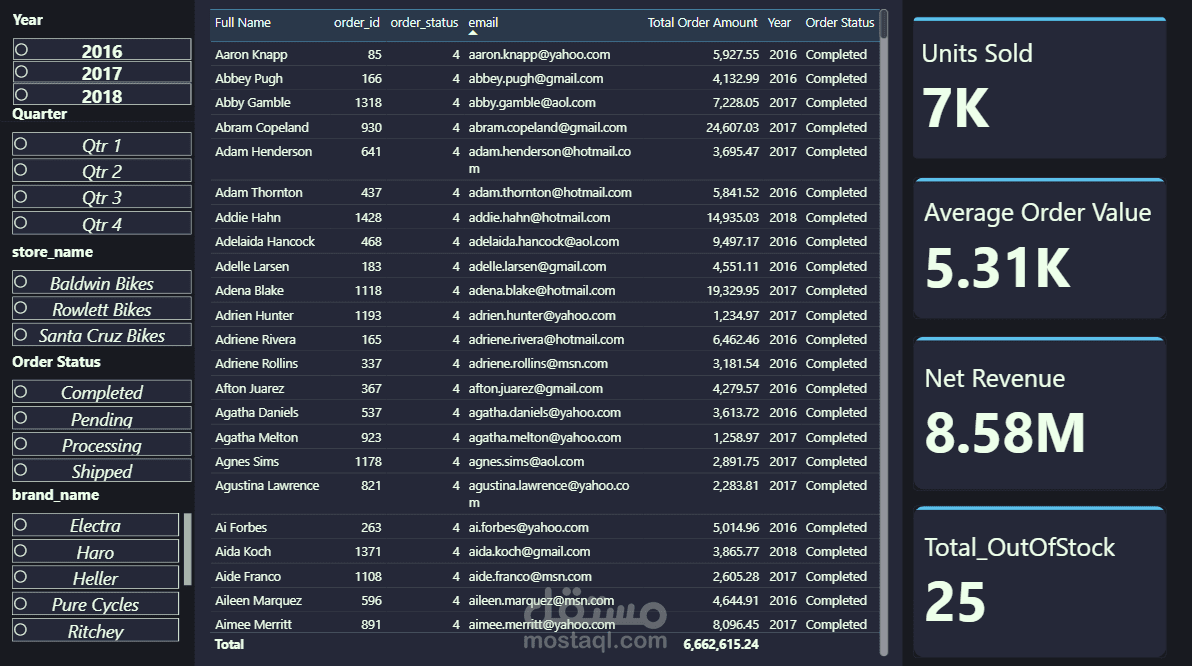The width and height of the screenshot is (1192, 666).
Task: Select Completed order status filter
Action: (102, 392)
